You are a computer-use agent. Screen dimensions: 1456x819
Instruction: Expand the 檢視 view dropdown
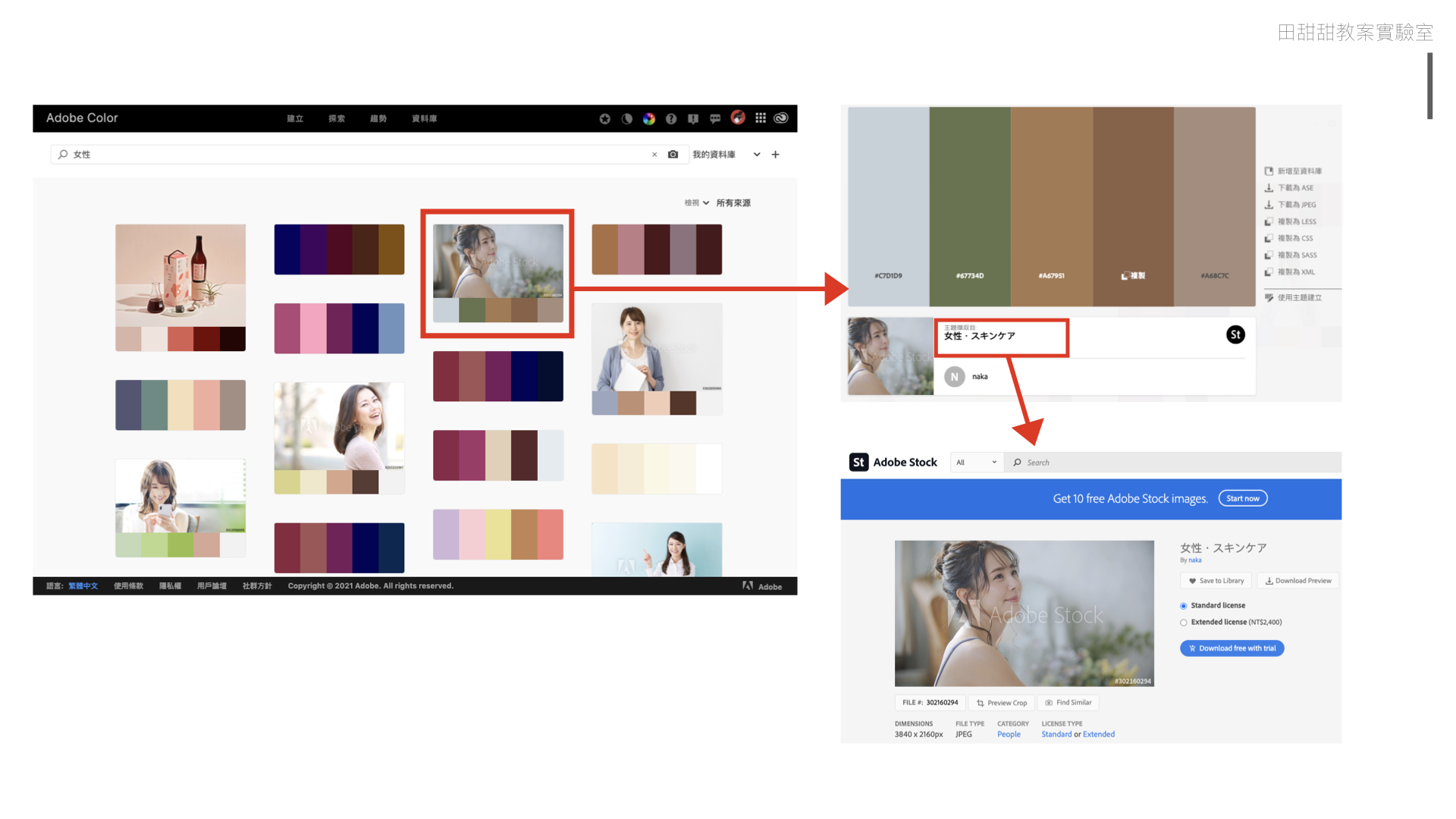pyautogui.click(x=697, y=203)
